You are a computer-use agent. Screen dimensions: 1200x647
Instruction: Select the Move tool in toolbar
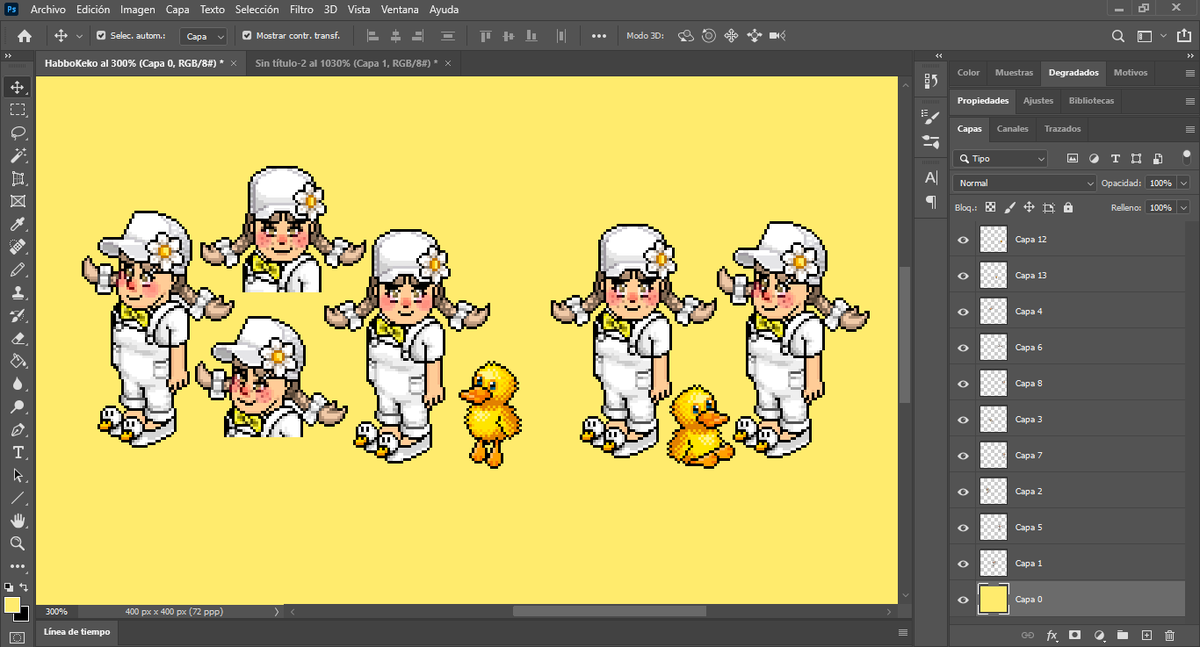click(x=18, y=87)
